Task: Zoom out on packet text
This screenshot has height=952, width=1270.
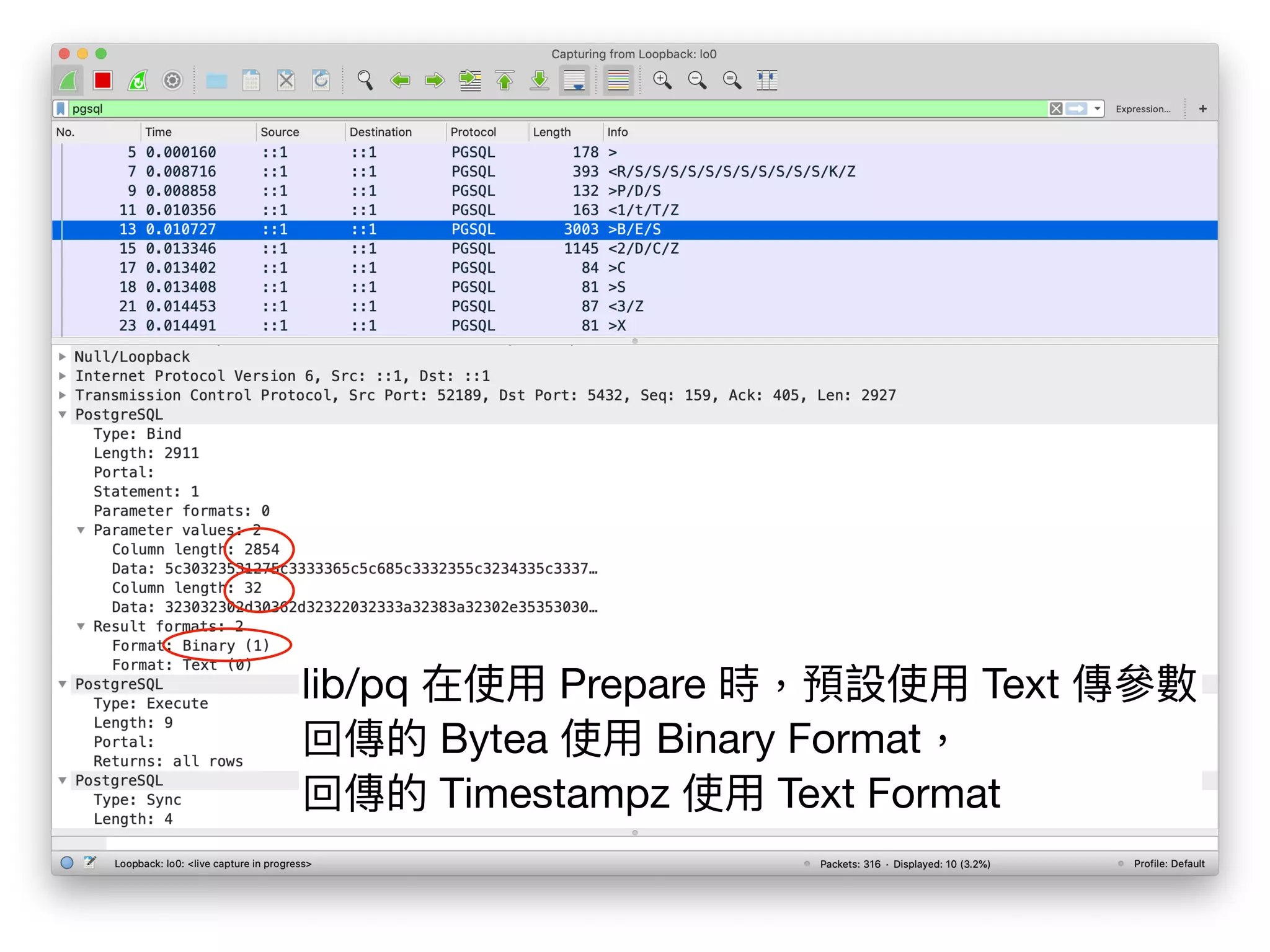Action: (x=697, y=81)
